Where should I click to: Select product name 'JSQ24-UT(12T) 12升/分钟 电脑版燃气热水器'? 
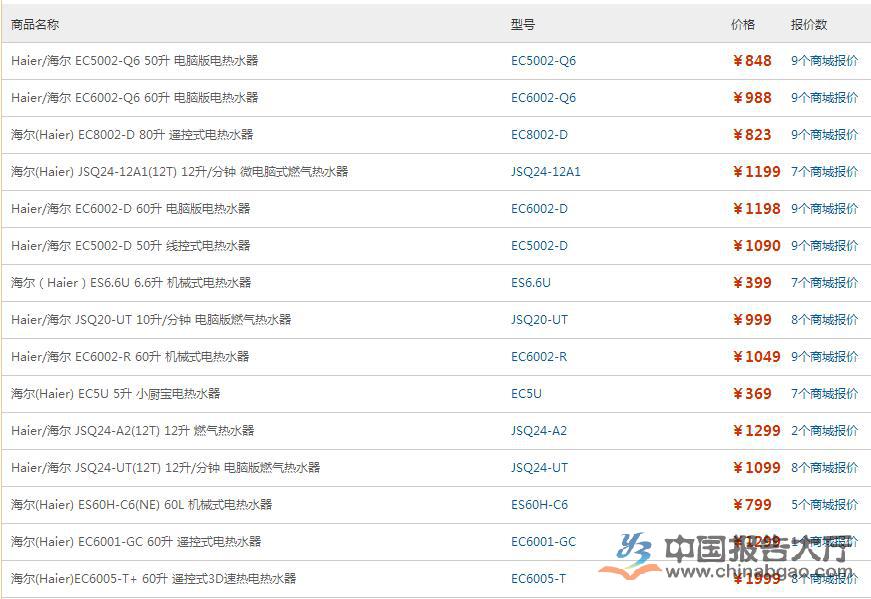[x=198, y=467]
